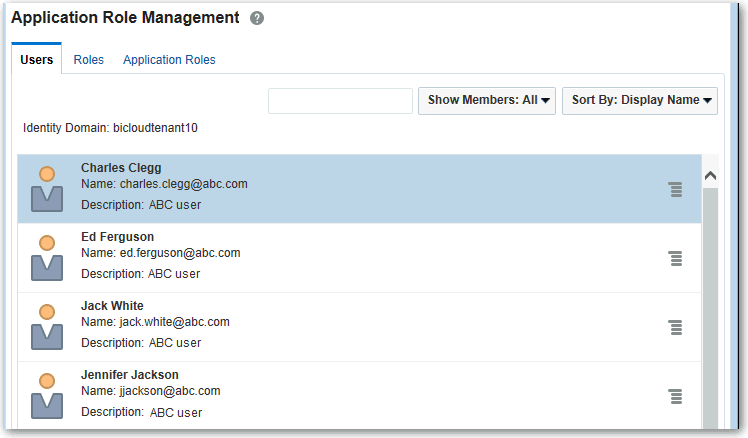The width and height of the screenshot is (748, 438).
Task: Click Ed Ferguson's user avatar icon
Action: [x=47, y=258]
